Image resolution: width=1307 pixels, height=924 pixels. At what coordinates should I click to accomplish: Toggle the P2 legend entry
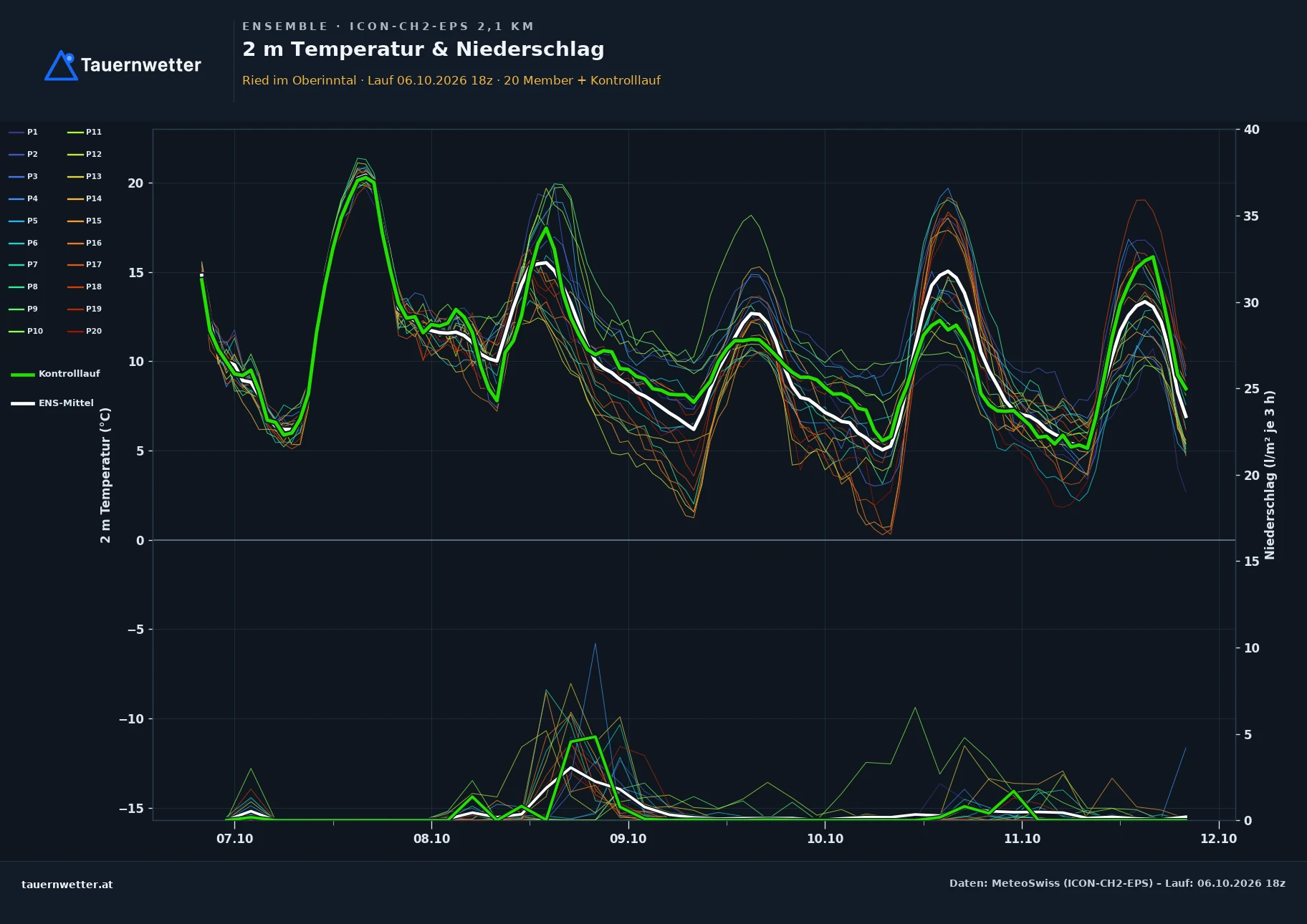pos(23,154)
